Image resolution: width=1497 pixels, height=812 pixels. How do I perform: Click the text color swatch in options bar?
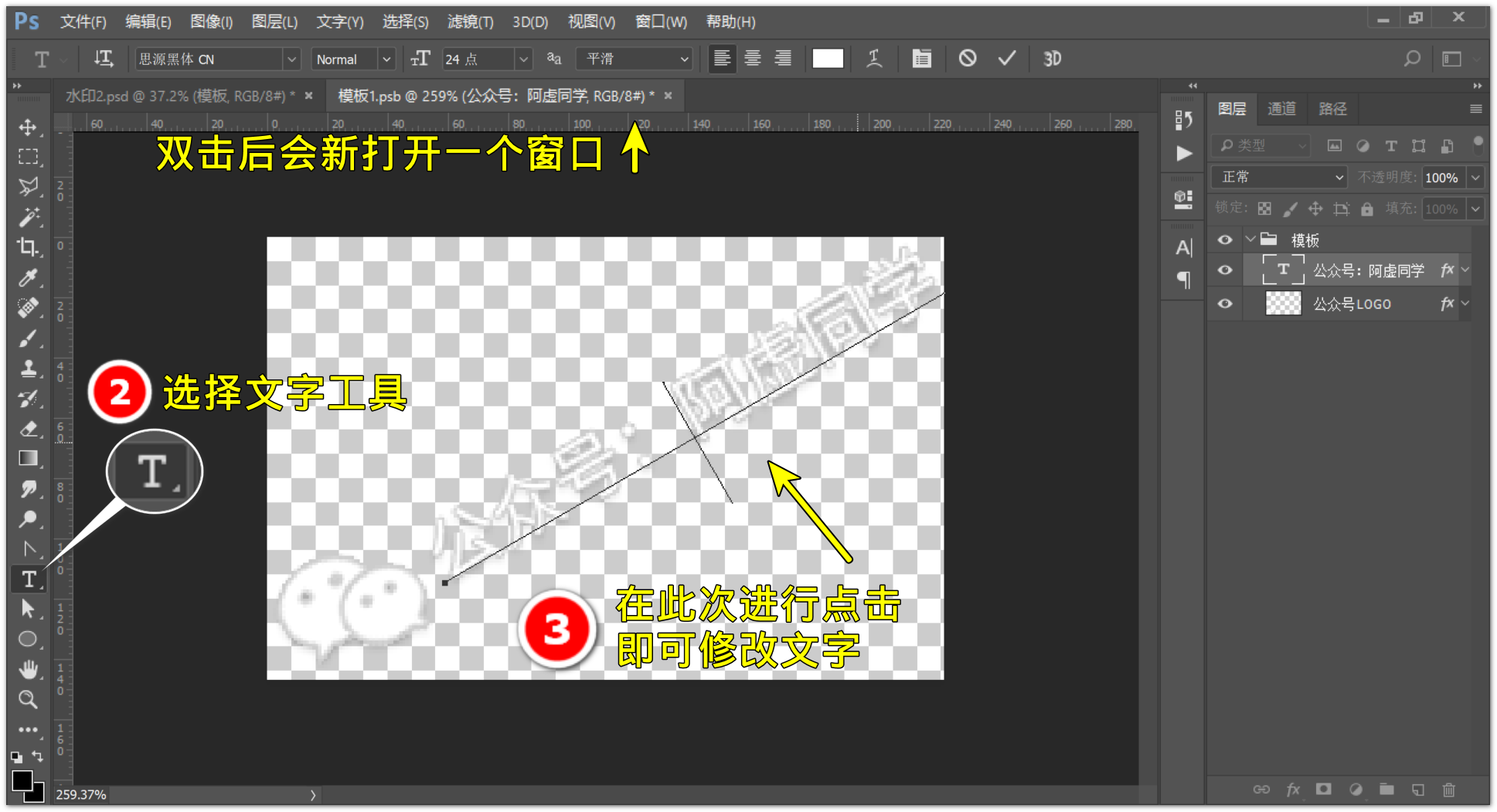click(x=828, y=59)
